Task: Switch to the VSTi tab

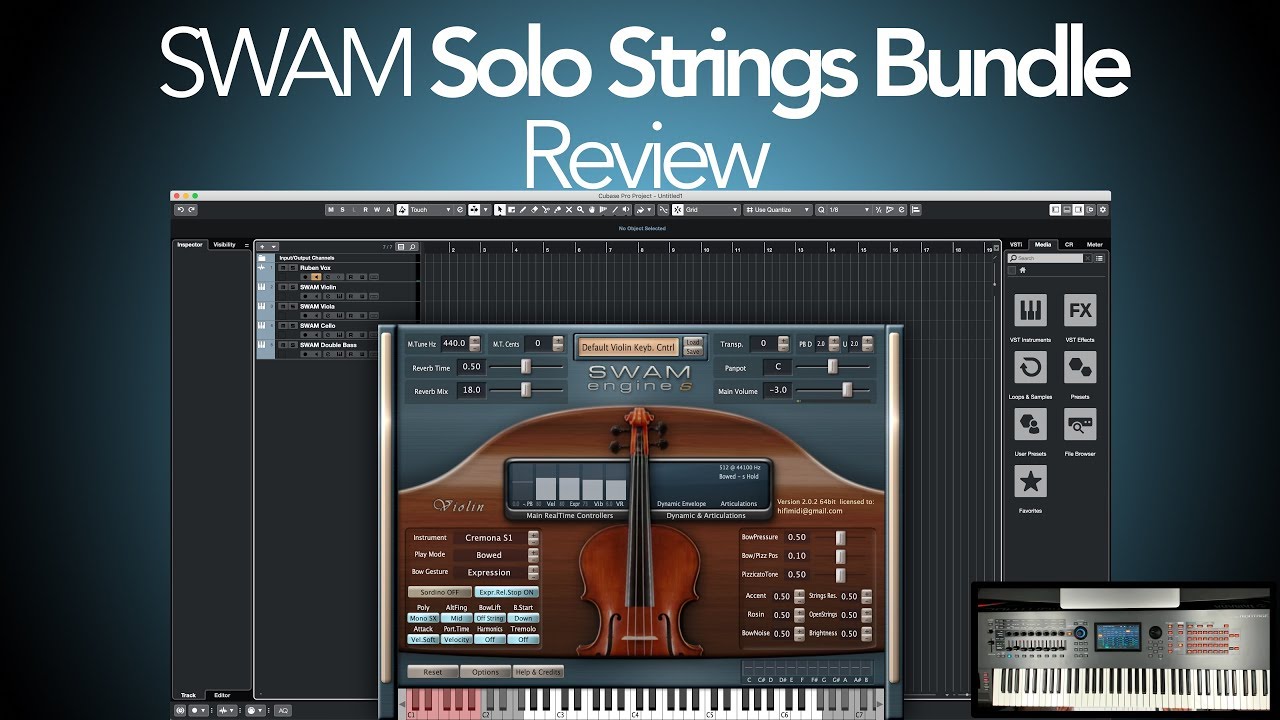Action: 1016,244
